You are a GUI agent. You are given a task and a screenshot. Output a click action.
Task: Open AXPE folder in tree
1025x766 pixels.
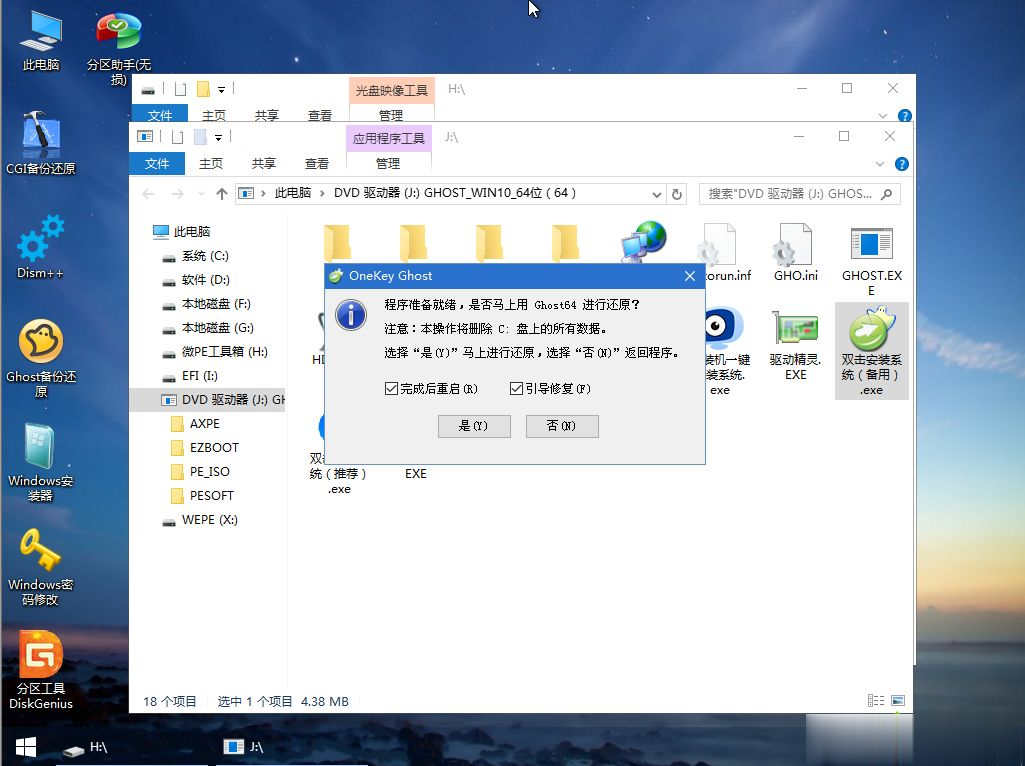pos(204,424)
